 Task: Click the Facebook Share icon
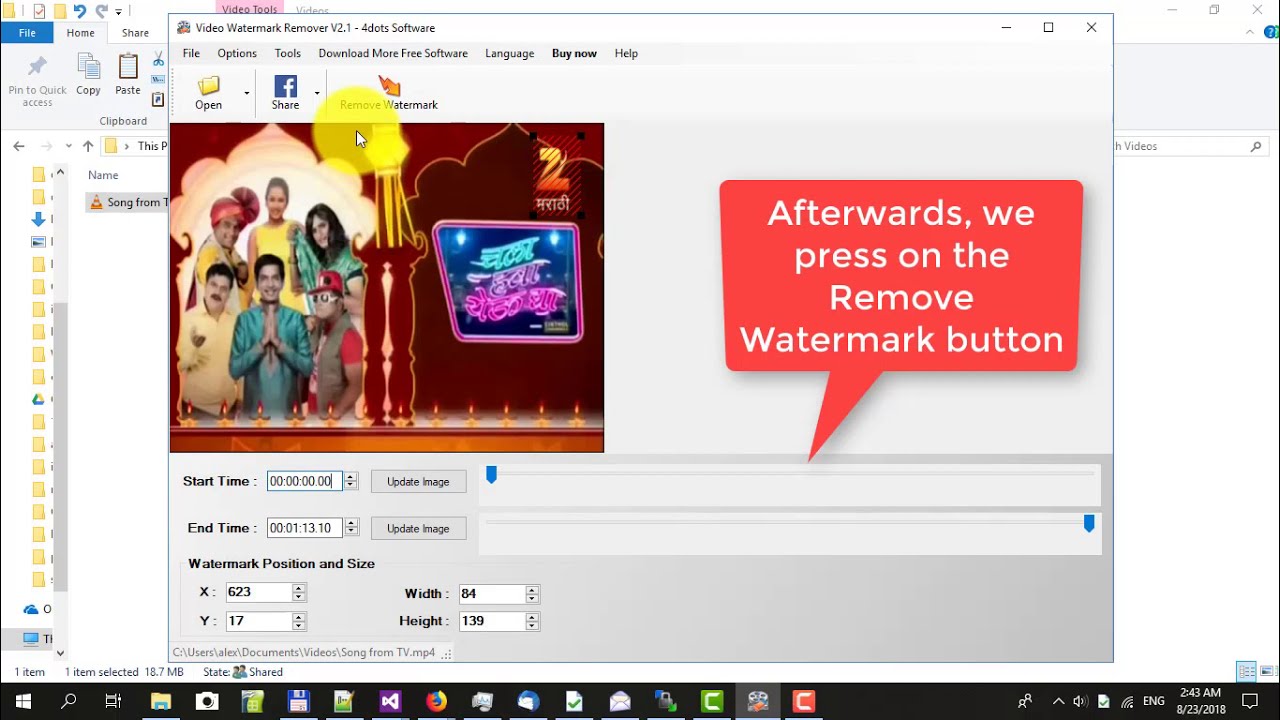[285, 86]
